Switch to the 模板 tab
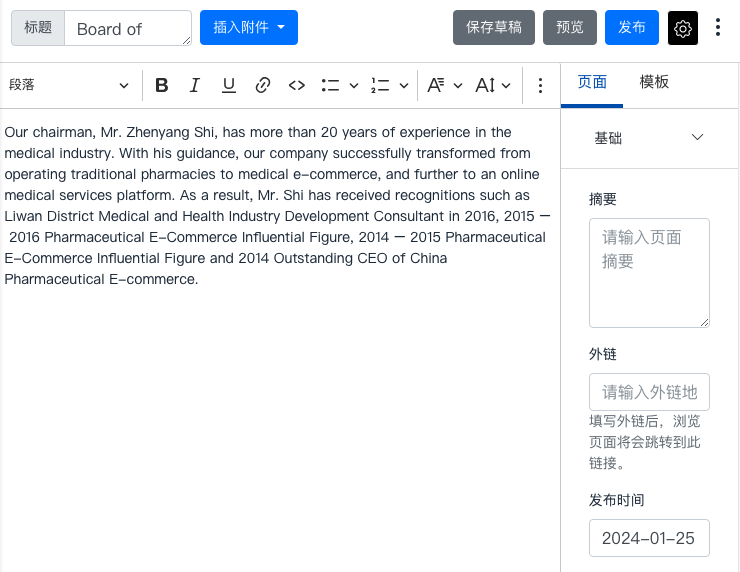740x572 pixels. click(654, 82)
